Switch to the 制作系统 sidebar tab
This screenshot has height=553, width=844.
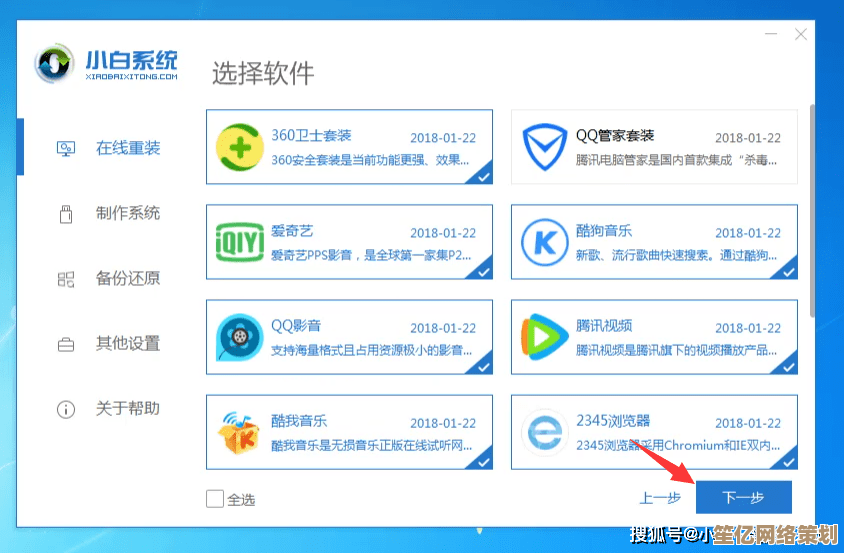click(108, 213)
